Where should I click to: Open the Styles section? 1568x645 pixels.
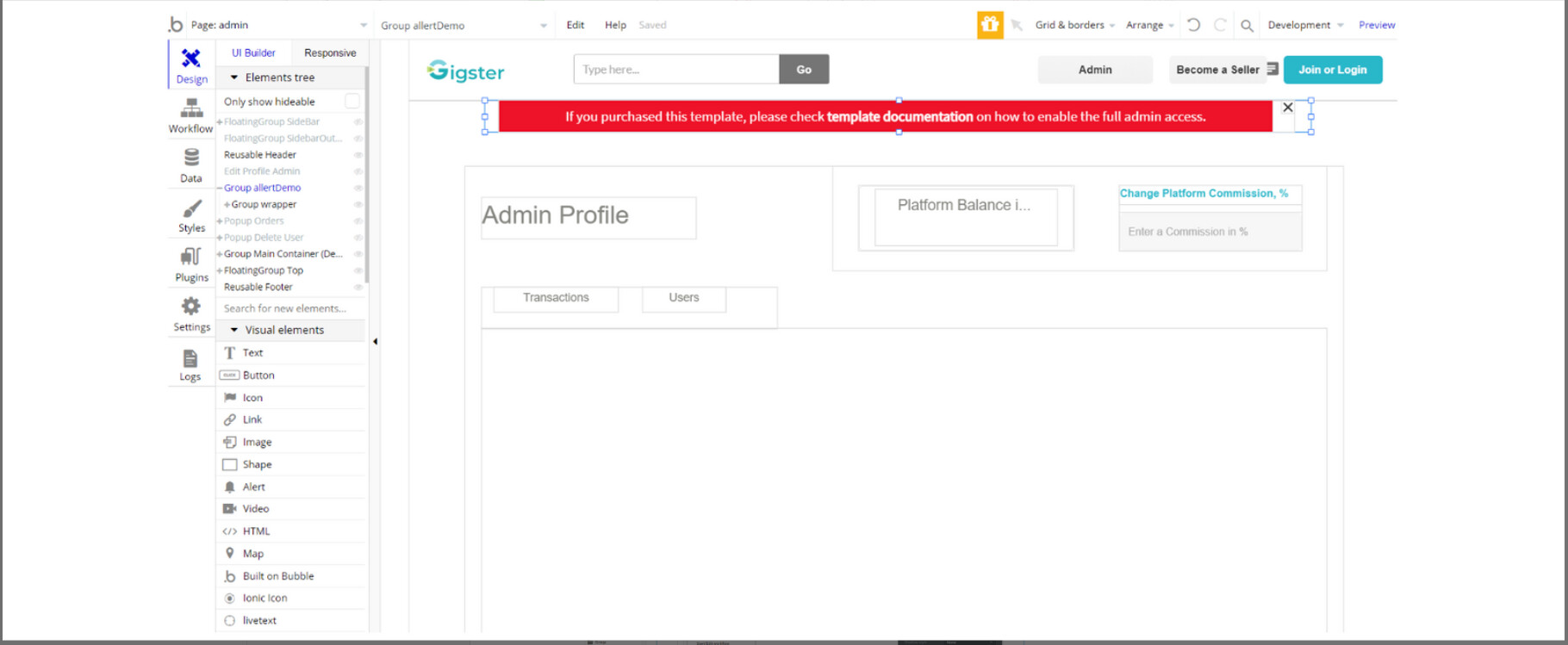coord(191,215)
